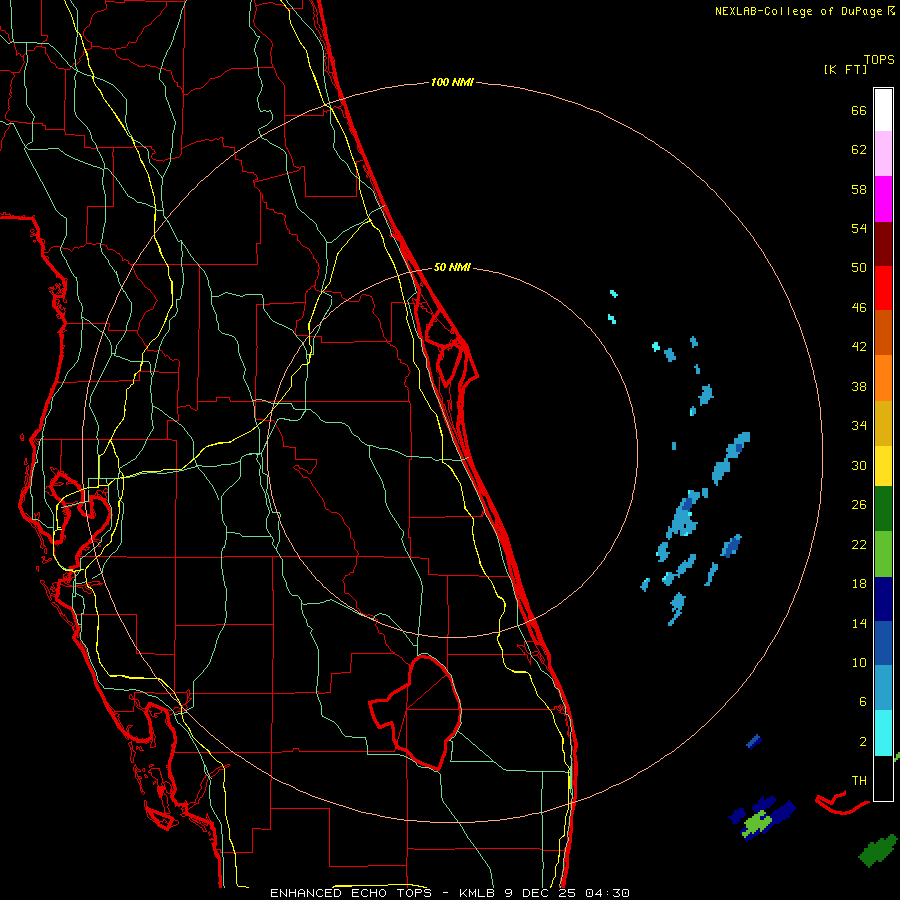Click the TH legend label

pos(859,781)
